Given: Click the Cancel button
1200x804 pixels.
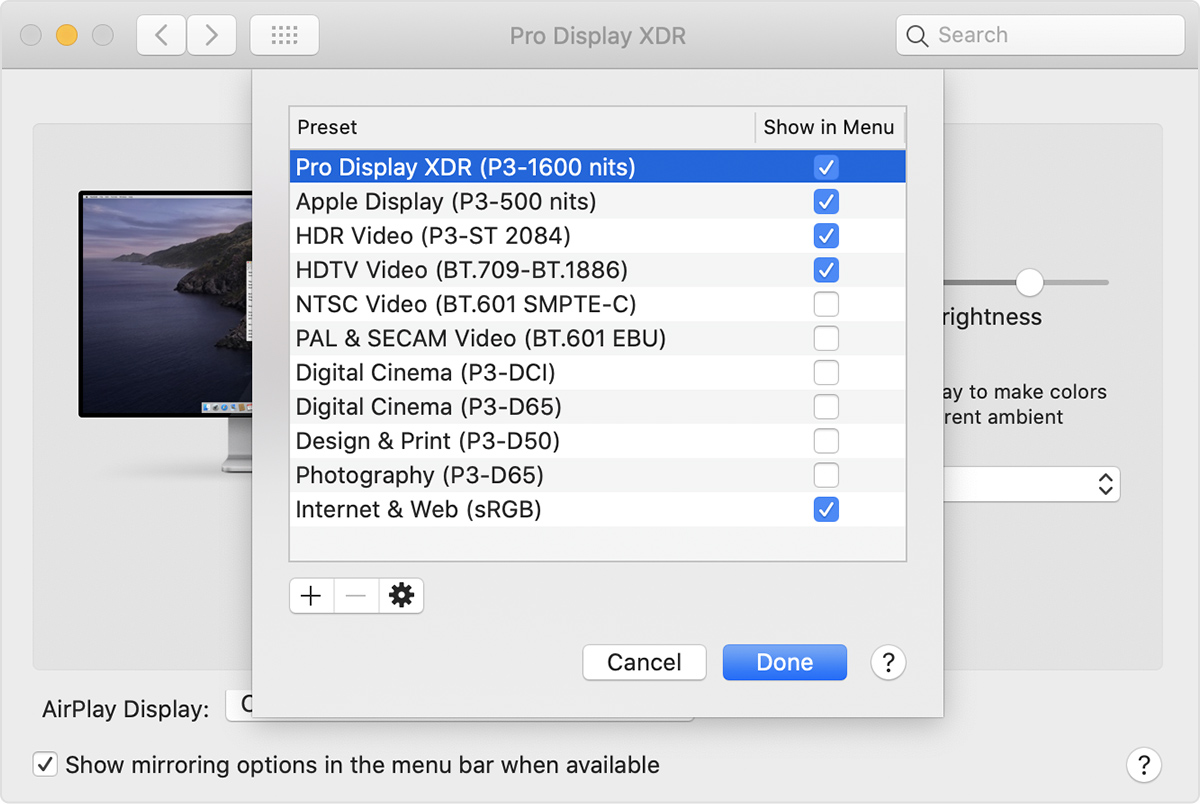Looking at the screenshot, I should click(x=644, y=662).
